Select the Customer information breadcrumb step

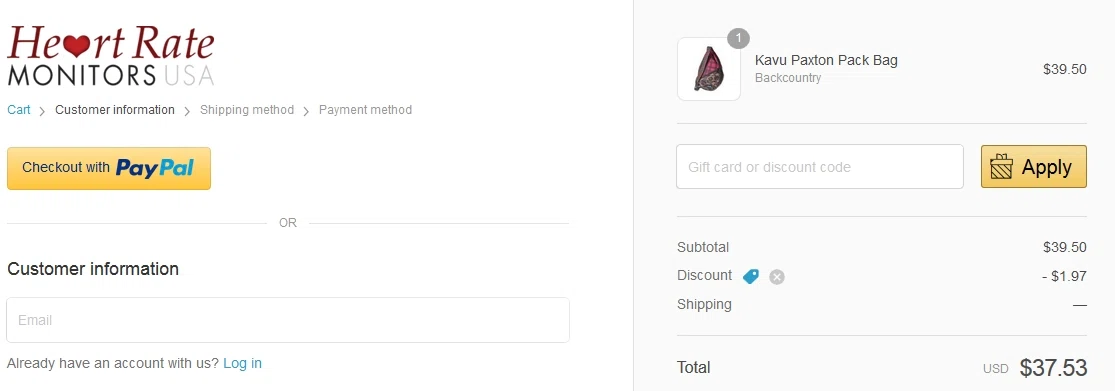(114, 109)
